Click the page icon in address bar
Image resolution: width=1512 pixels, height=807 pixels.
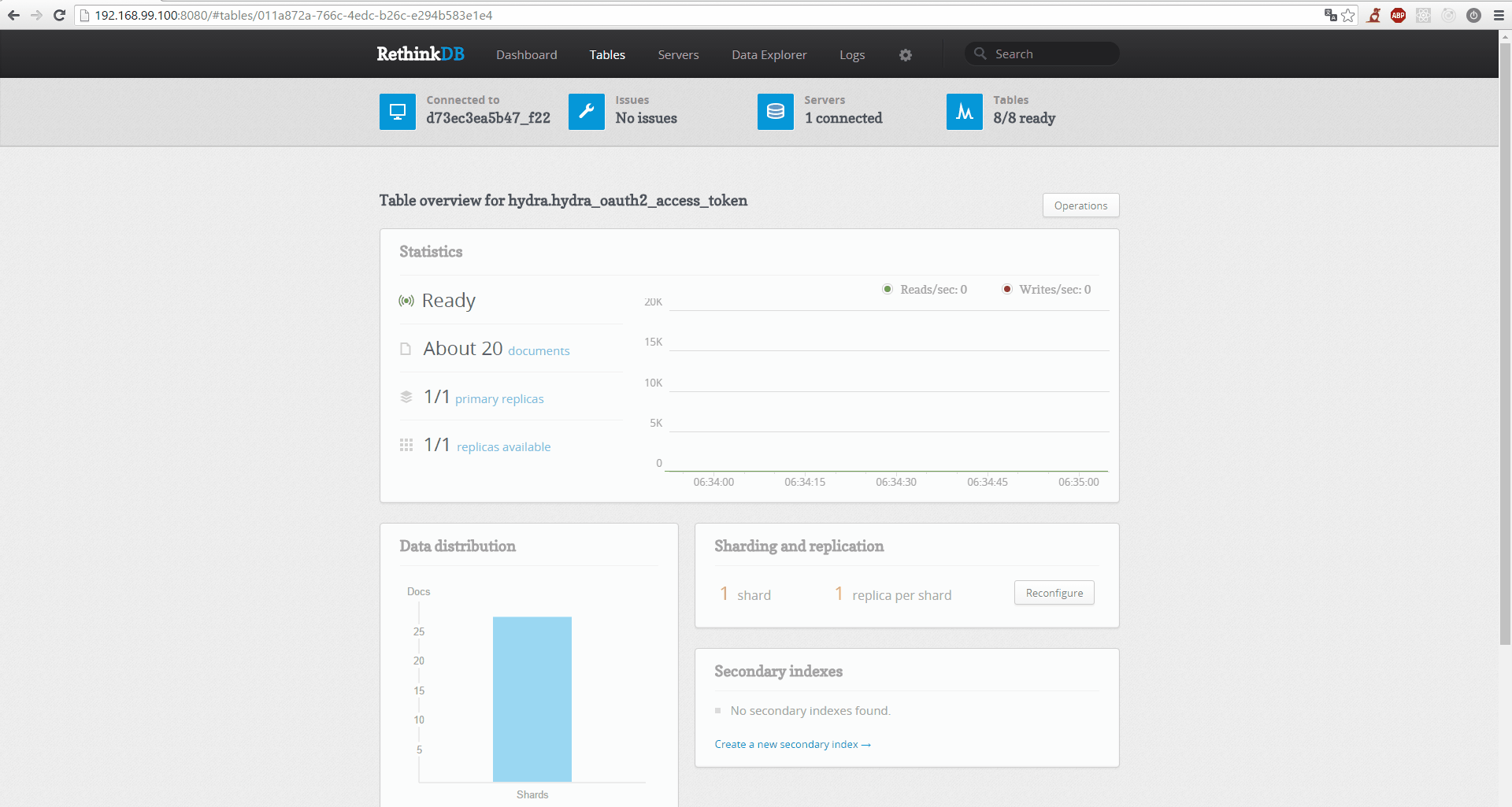84,15
